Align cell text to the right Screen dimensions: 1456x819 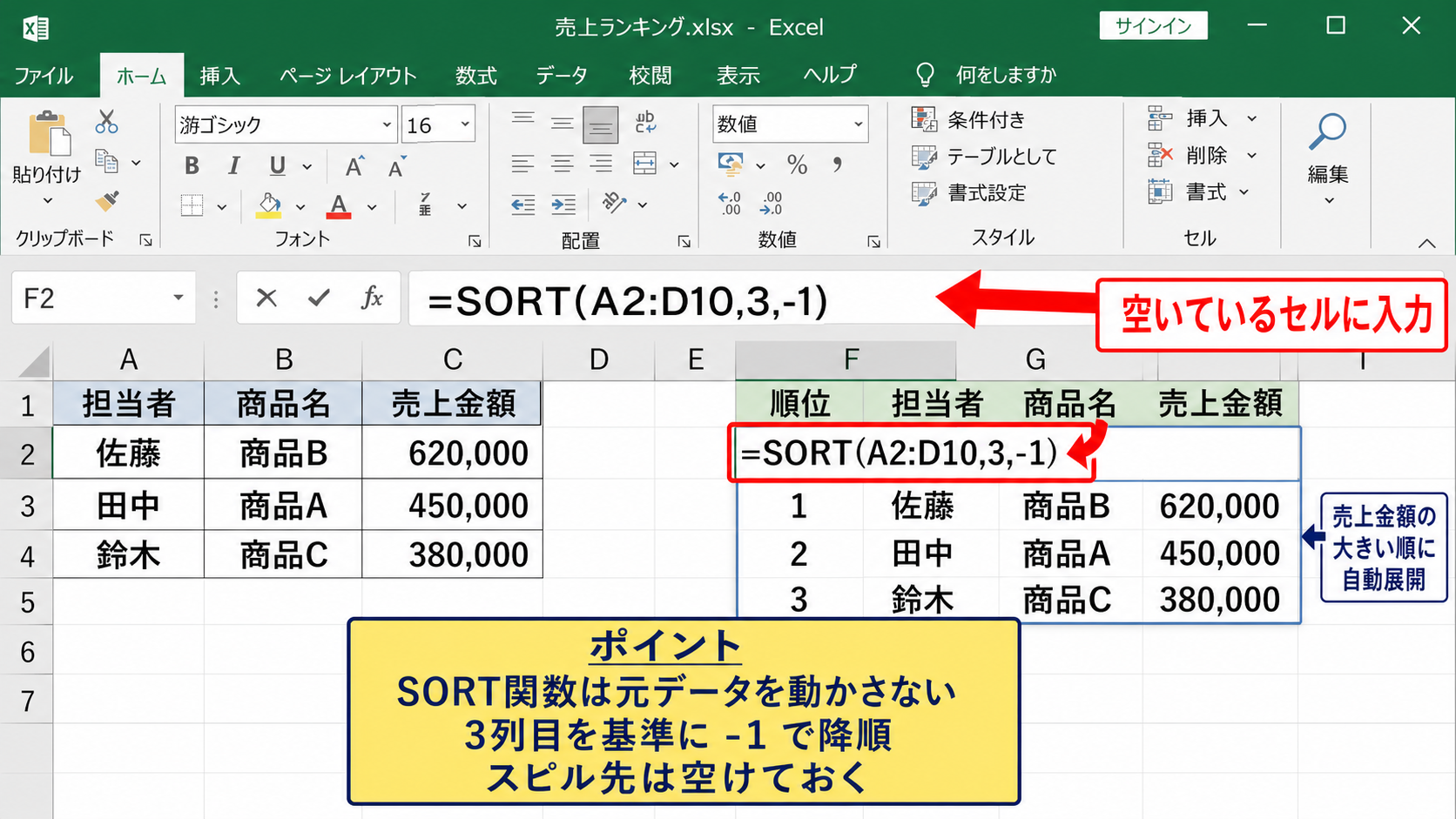click(x=600, y=164)
